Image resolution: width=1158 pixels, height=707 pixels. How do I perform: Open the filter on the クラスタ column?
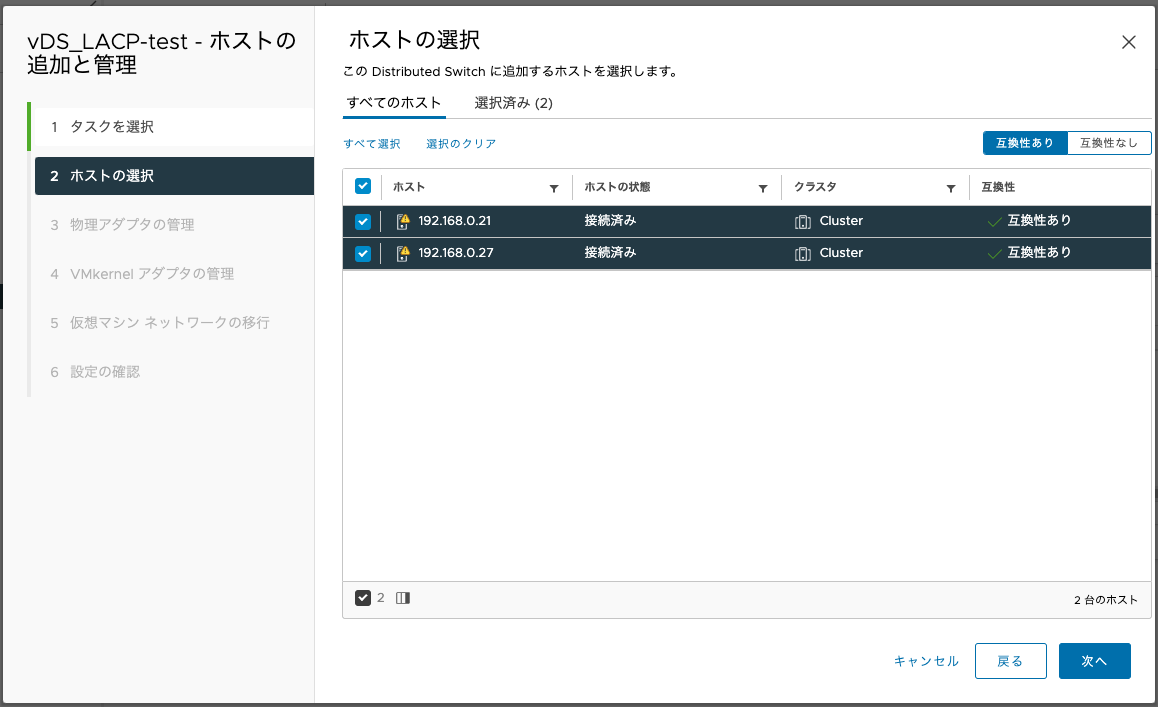[950, 187]
